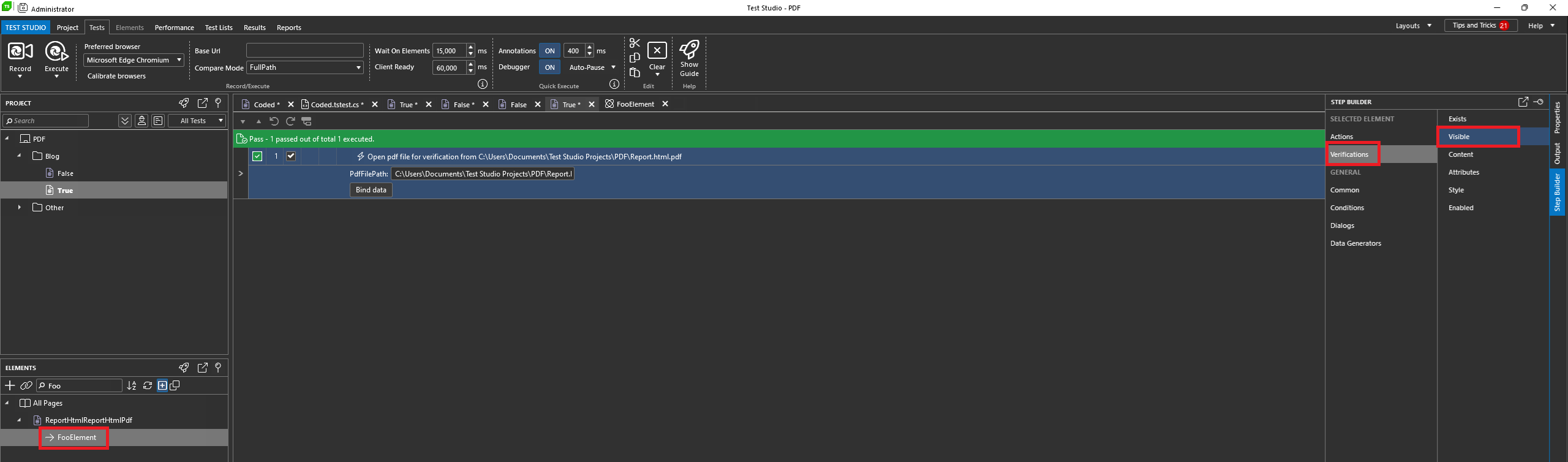Viewport: 1568px width, 462px height.
Task: Click the duplicate windows icon in Elements
Action: (x=175, y=385)
